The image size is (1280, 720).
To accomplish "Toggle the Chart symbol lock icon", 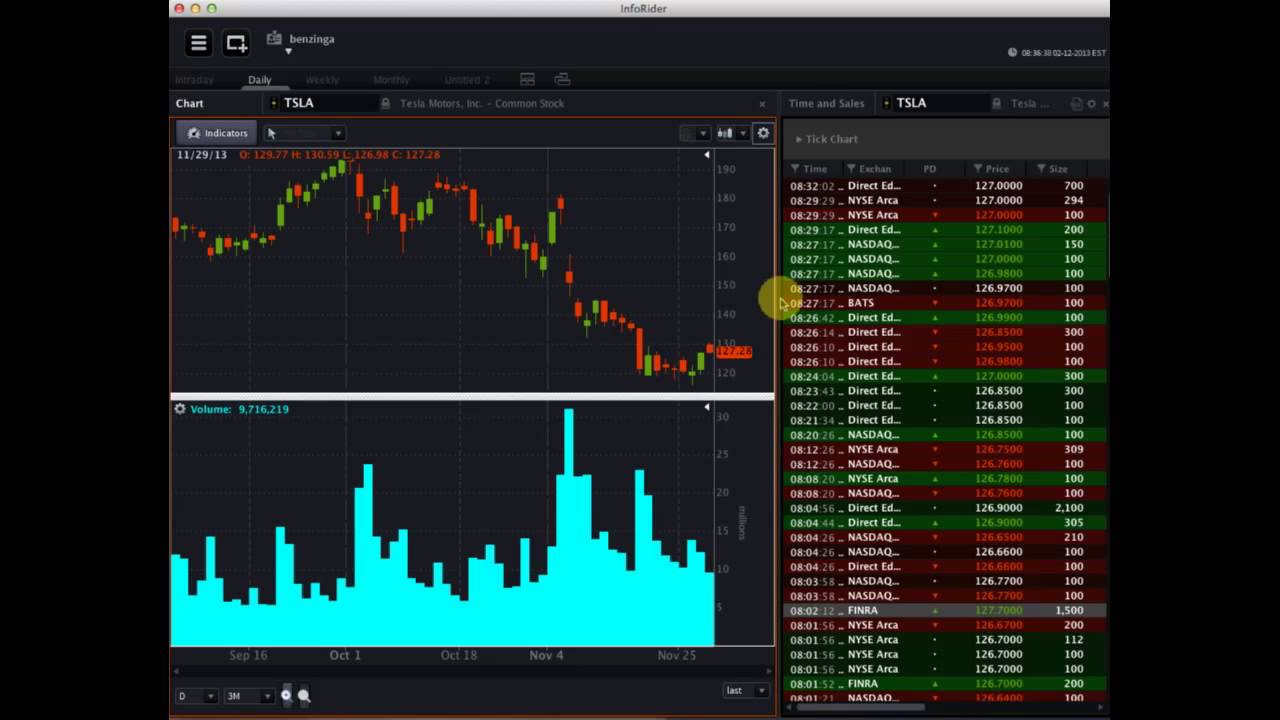I will coord(385,103).
